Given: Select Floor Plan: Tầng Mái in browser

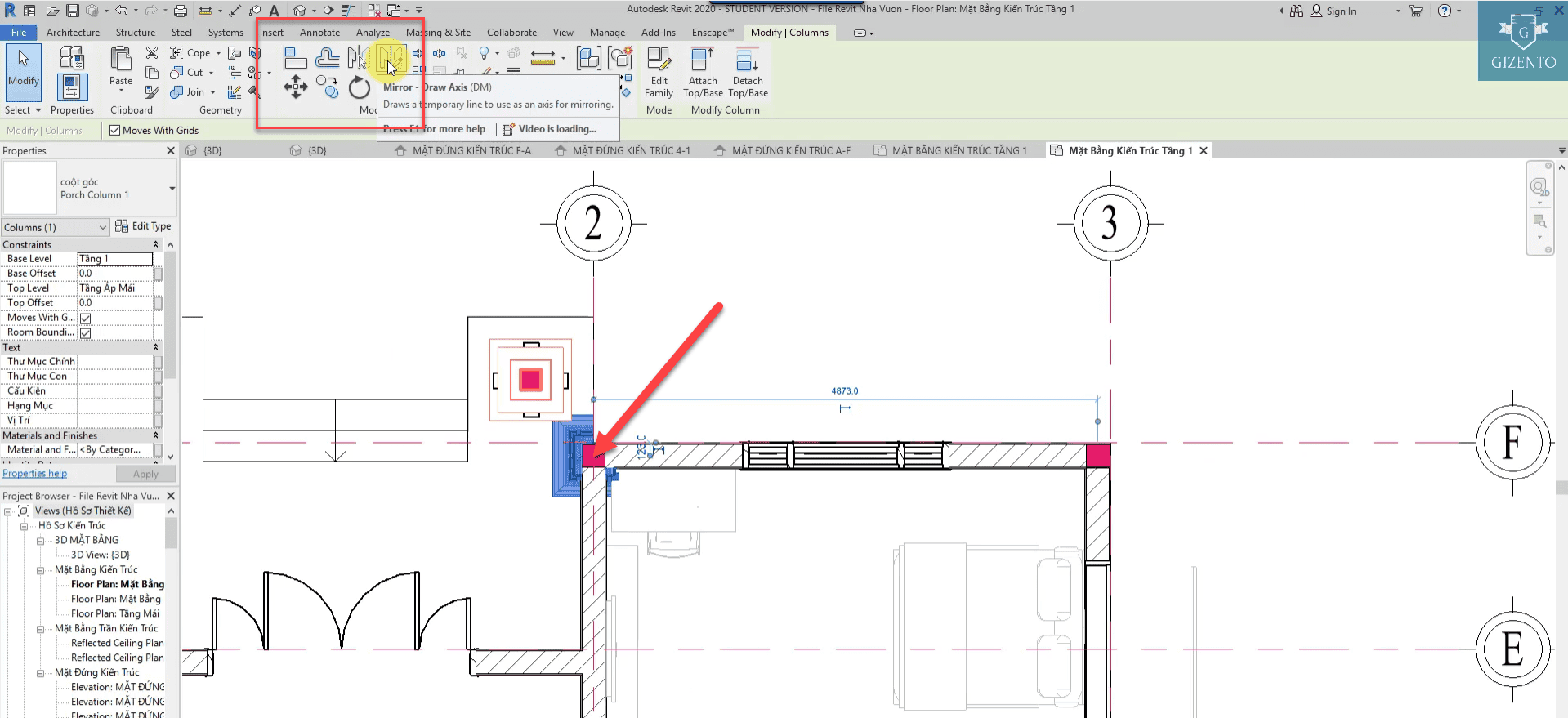Looking at the screenshot, I should tap(115, 614).
